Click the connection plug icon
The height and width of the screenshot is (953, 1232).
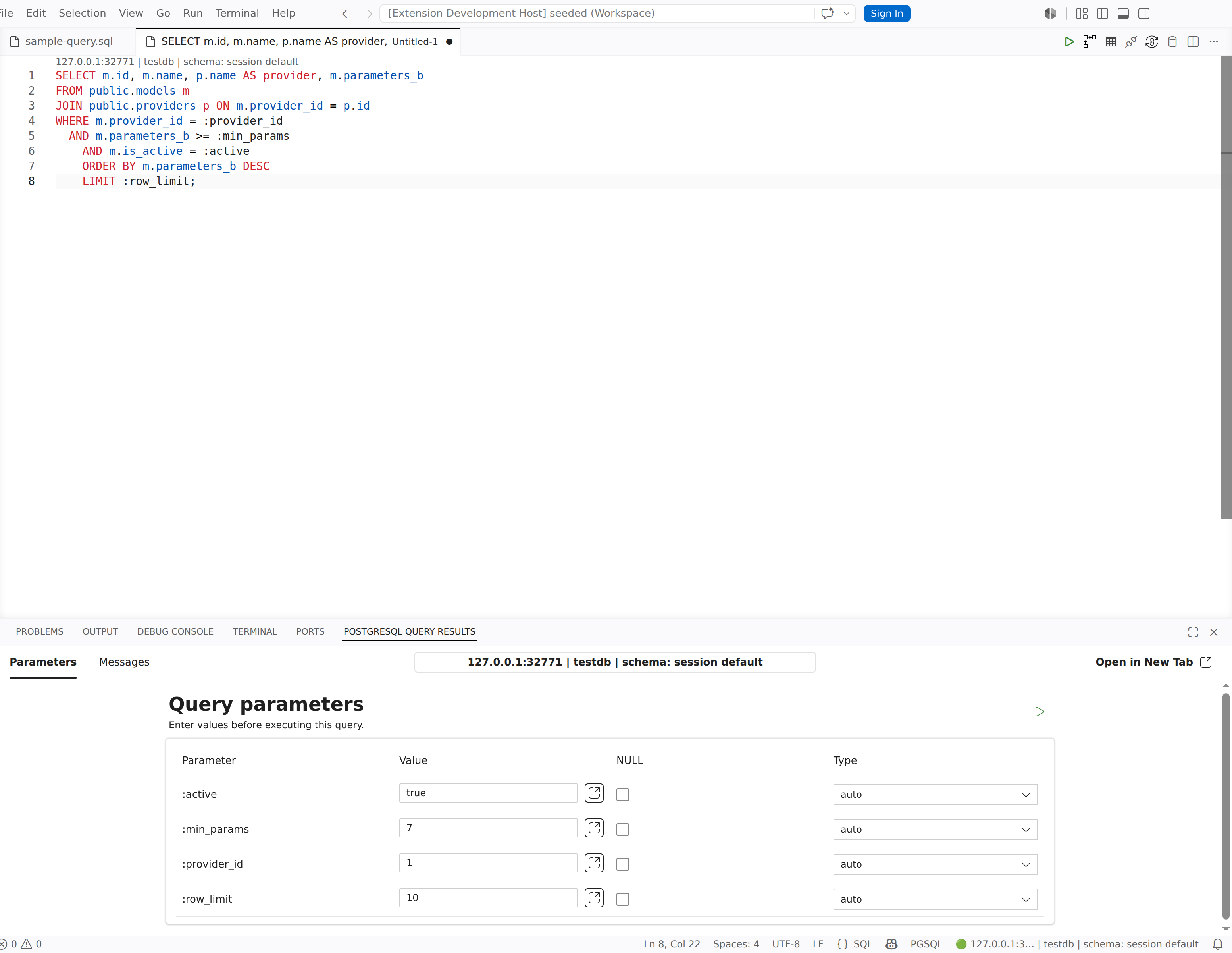pyautogui.click(x=1131, y=42)
